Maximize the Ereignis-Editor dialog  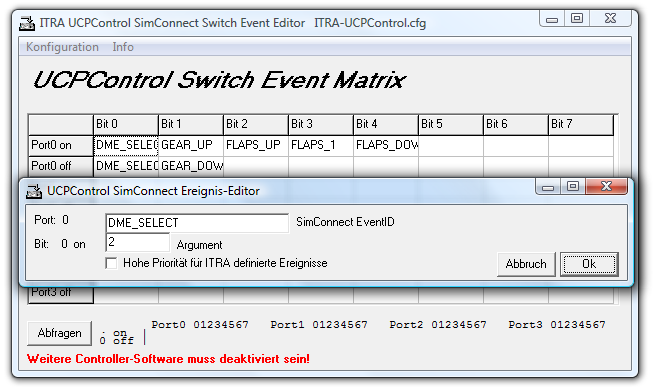573,186
